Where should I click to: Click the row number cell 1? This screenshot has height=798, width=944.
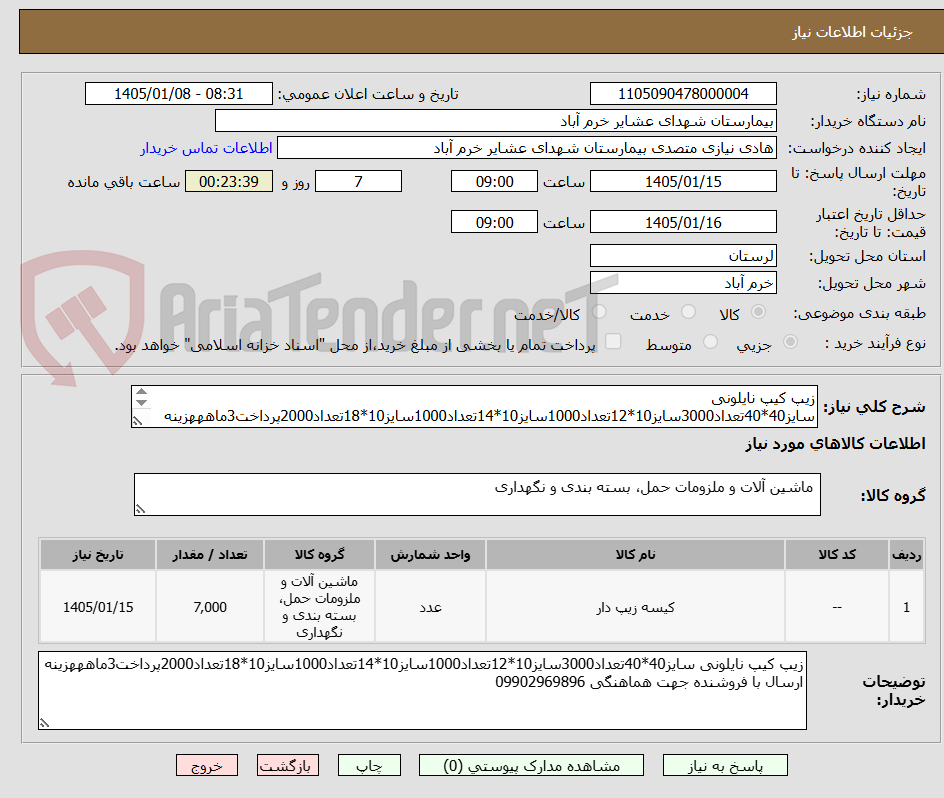pos(907,607)
